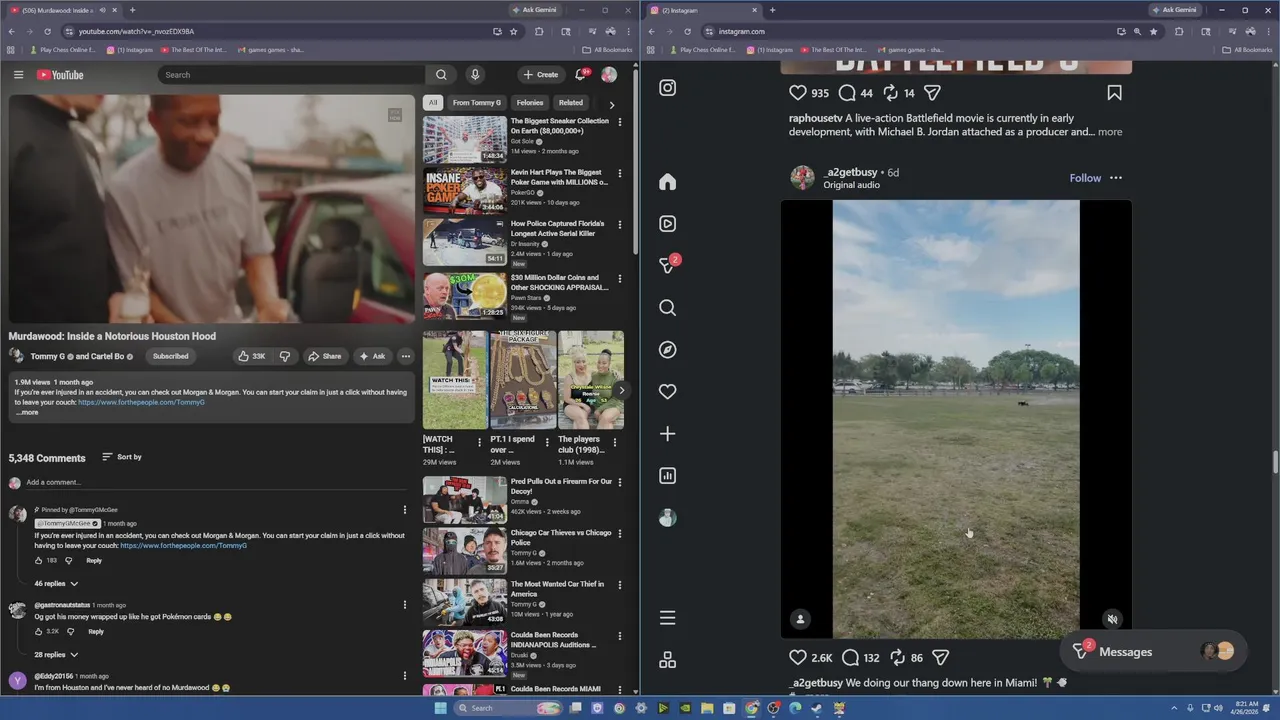Screen dimensions: 1280x720
Task: Advance shorts shelf with next arrow
Action: tap(621, 391)
